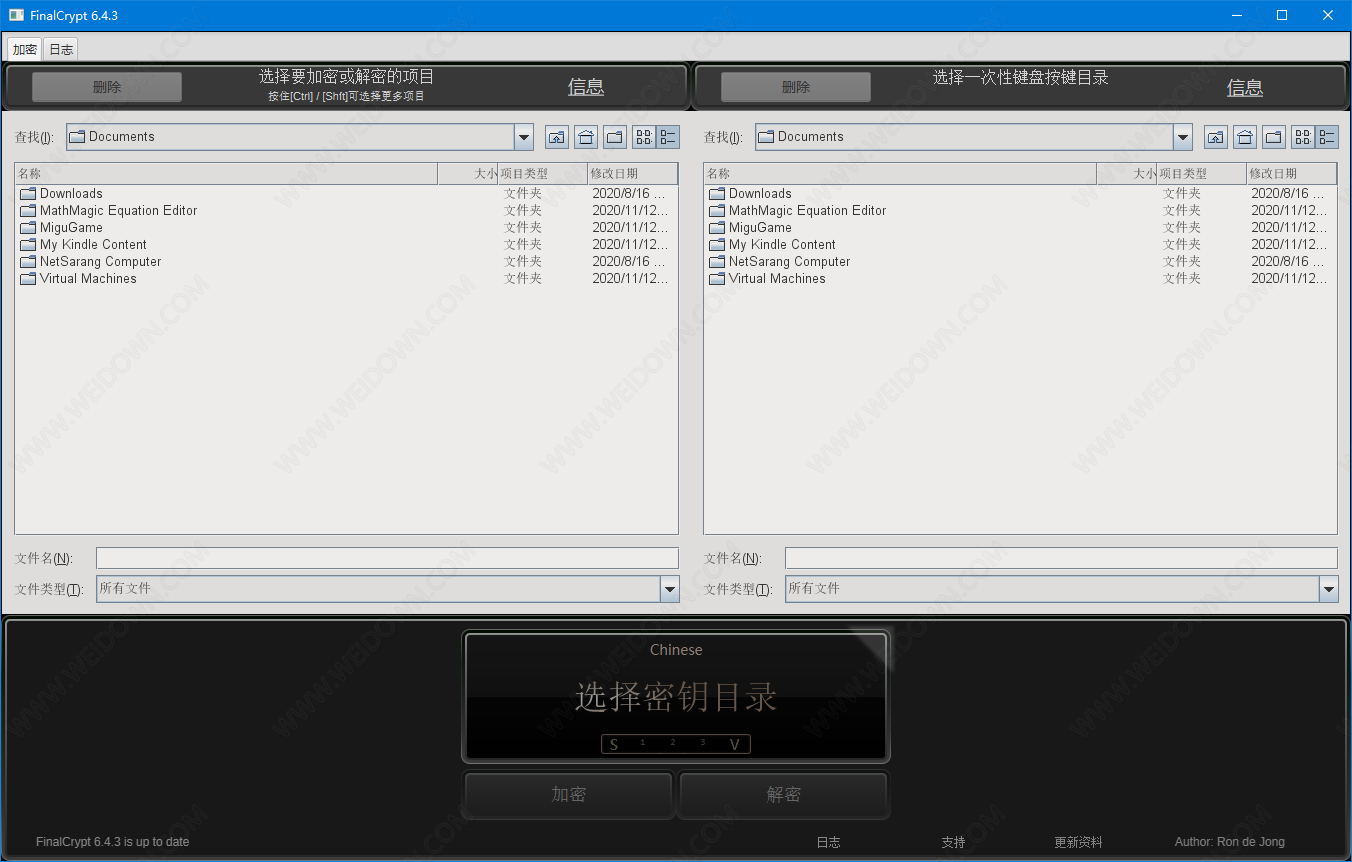Go to the home folder in the right panel
The width and height of the screenshot is (1352, 862).
(1245, 137)
